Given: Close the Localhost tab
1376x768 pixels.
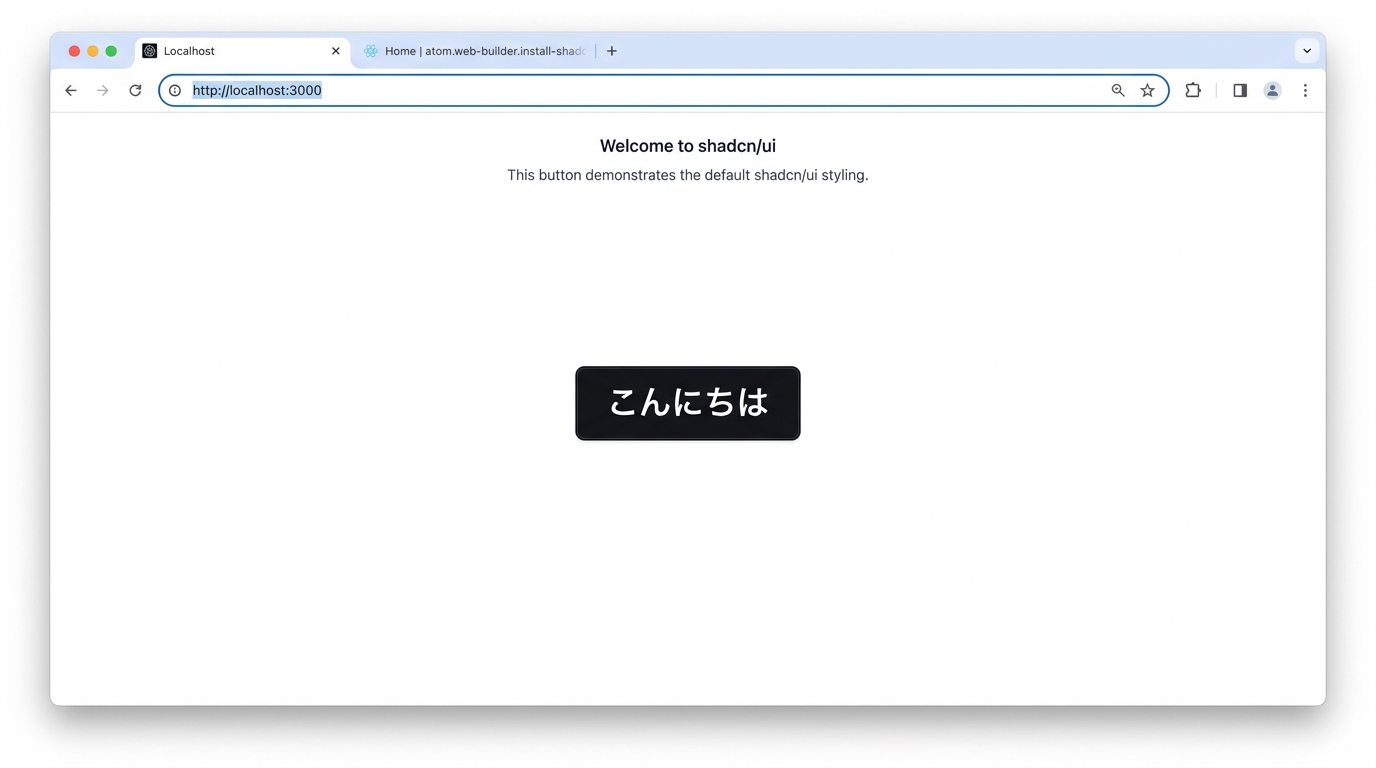Looking at the screenshot, I should tap(336, 51).
